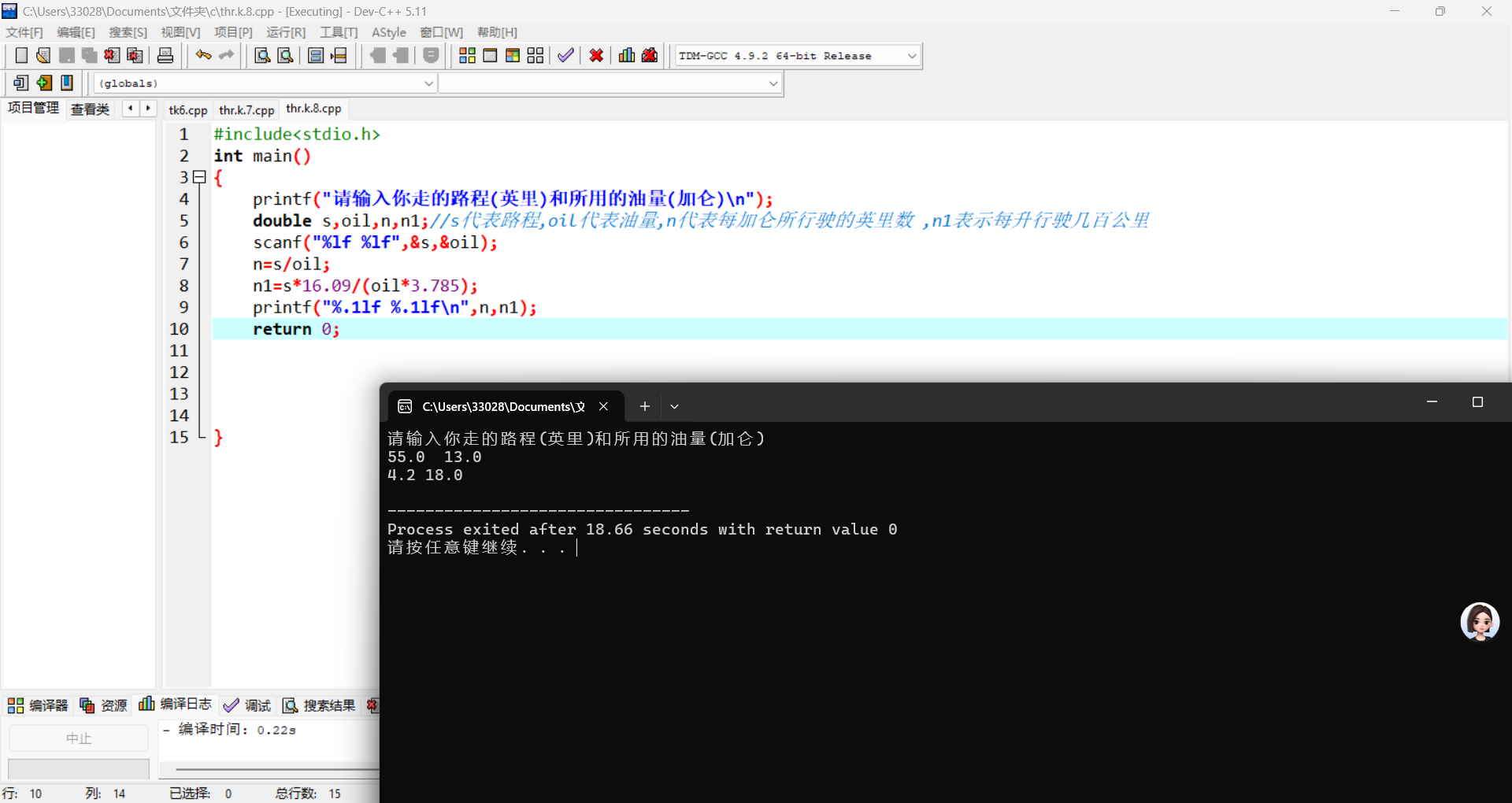Open the 帮助[H] menu

coord(497,32)
